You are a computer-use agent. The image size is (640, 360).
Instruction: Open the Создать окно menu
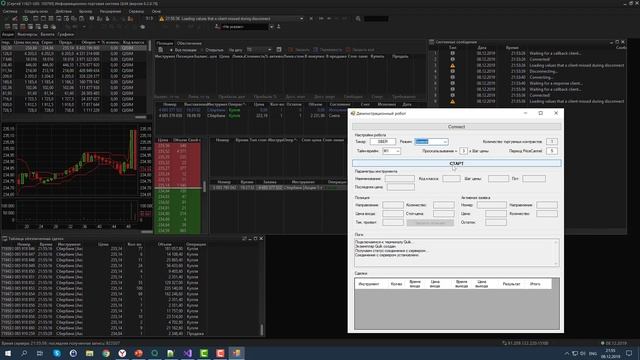click(36, 11)
